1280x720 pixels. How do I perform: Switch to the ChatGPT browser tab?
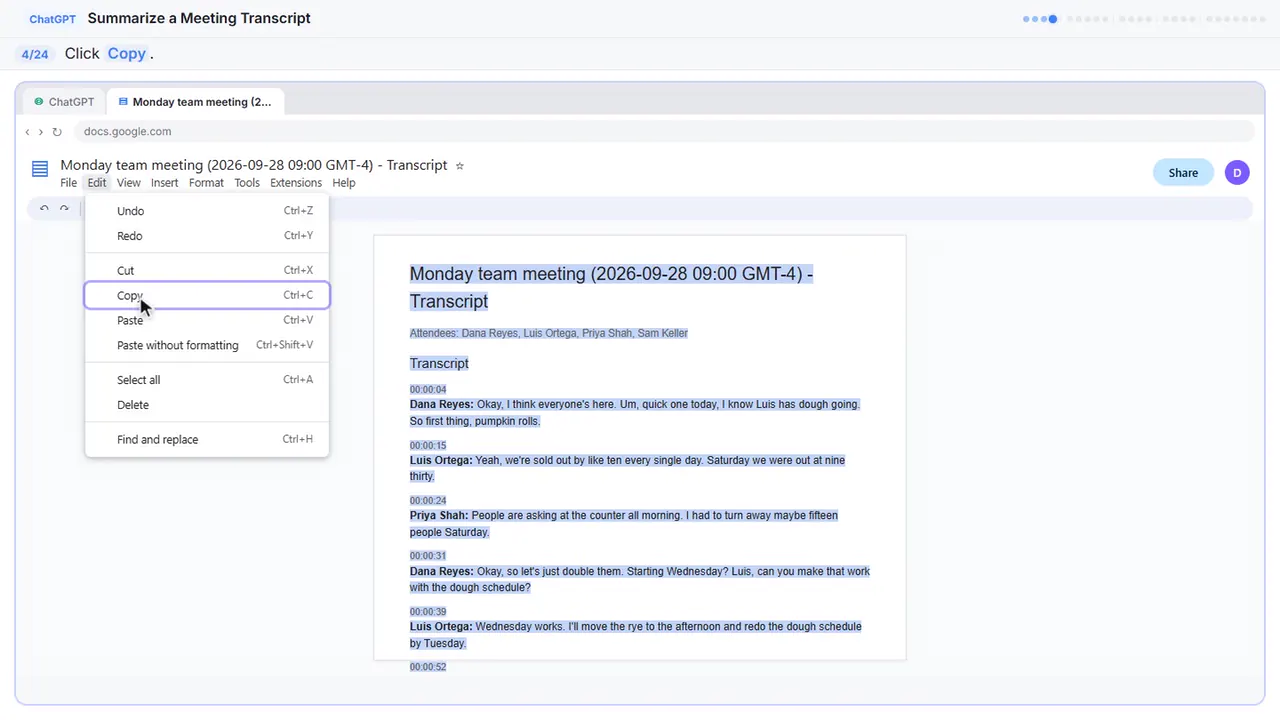(64, 102)
